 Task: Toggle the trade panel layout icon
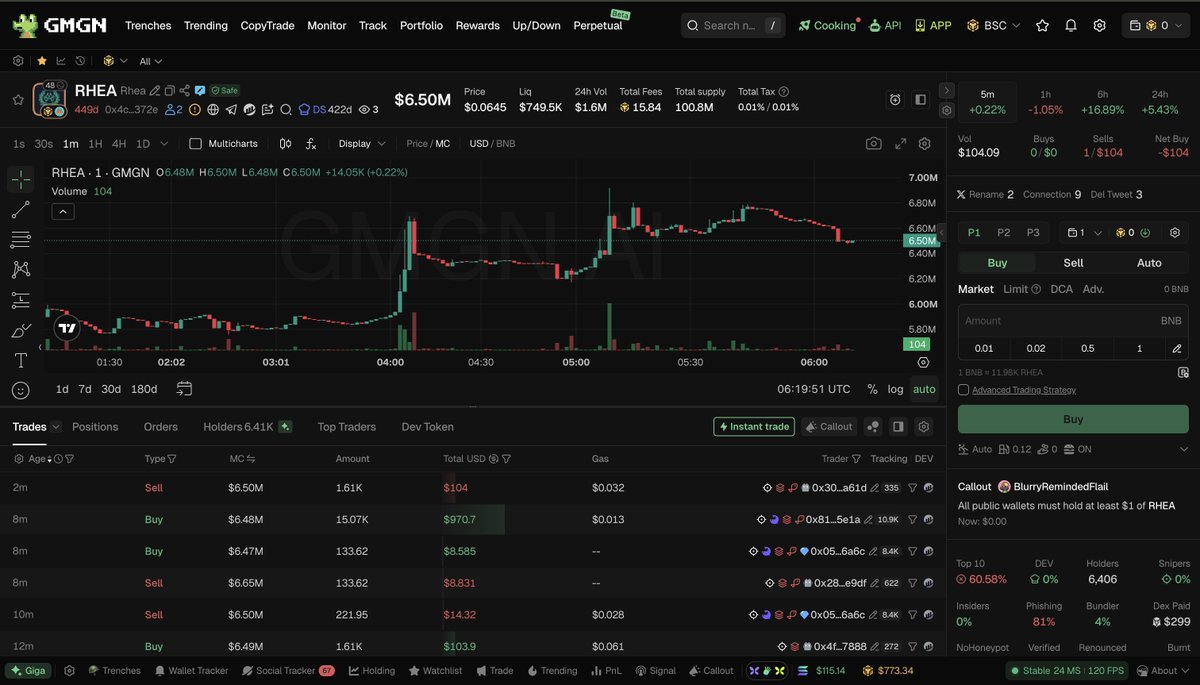tap(898, 426)
